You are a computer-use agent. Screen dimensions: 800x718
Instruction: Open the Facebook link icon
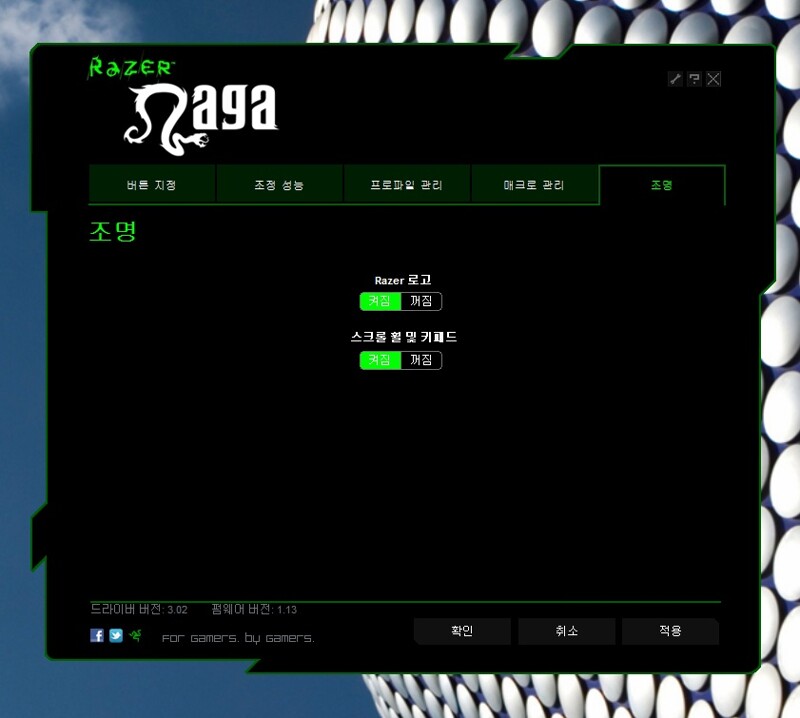click(x=97, y=635)
